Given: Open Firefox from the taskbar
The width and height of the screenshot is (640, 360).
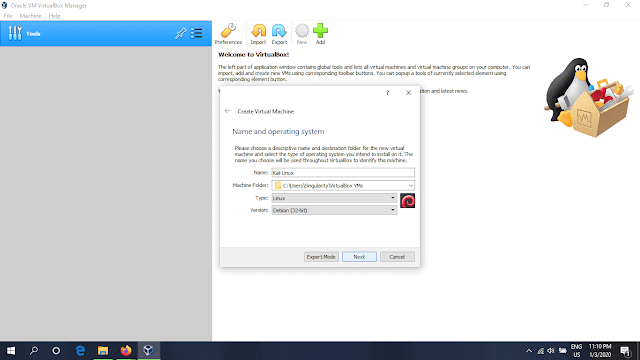Looking at the screenshot, I should pyautogui.click(x=126, y=351).
